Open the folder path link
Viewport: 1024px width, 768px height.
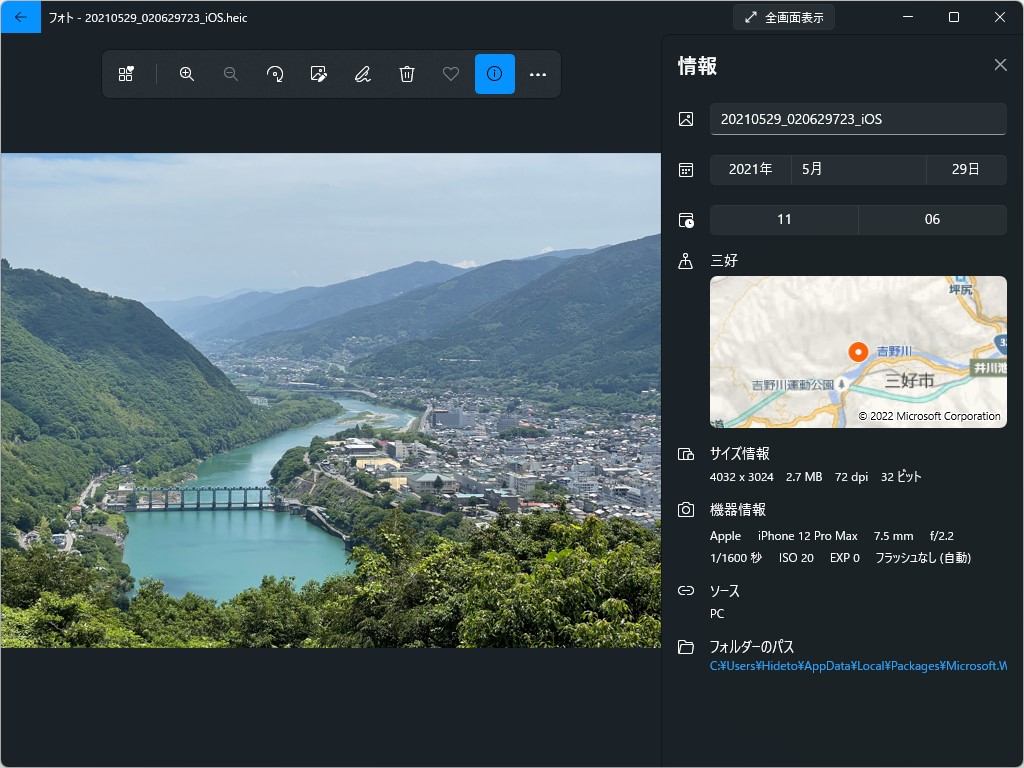[x=858, y=665]
